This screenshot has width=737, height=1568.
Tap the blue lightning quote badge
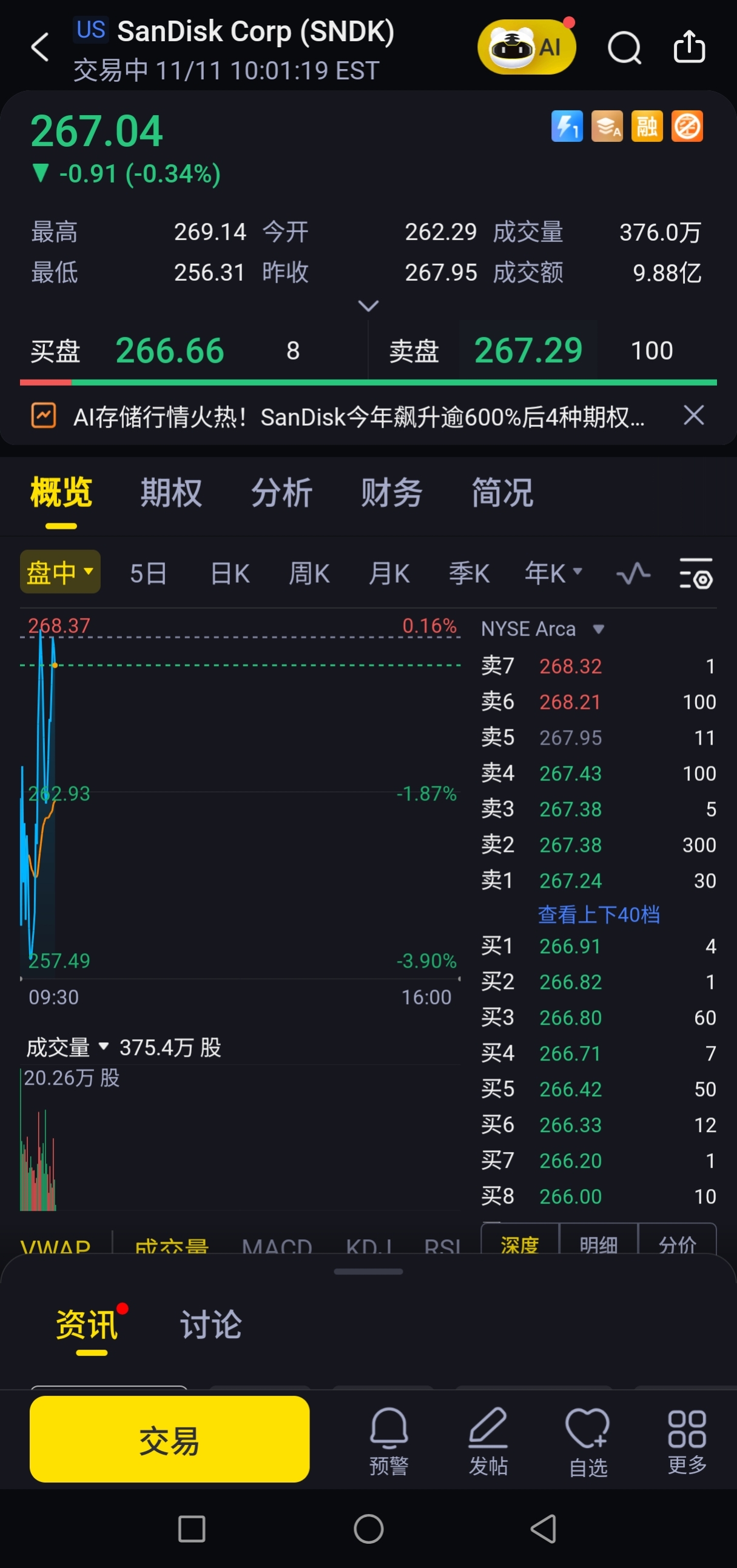point(567,126)
